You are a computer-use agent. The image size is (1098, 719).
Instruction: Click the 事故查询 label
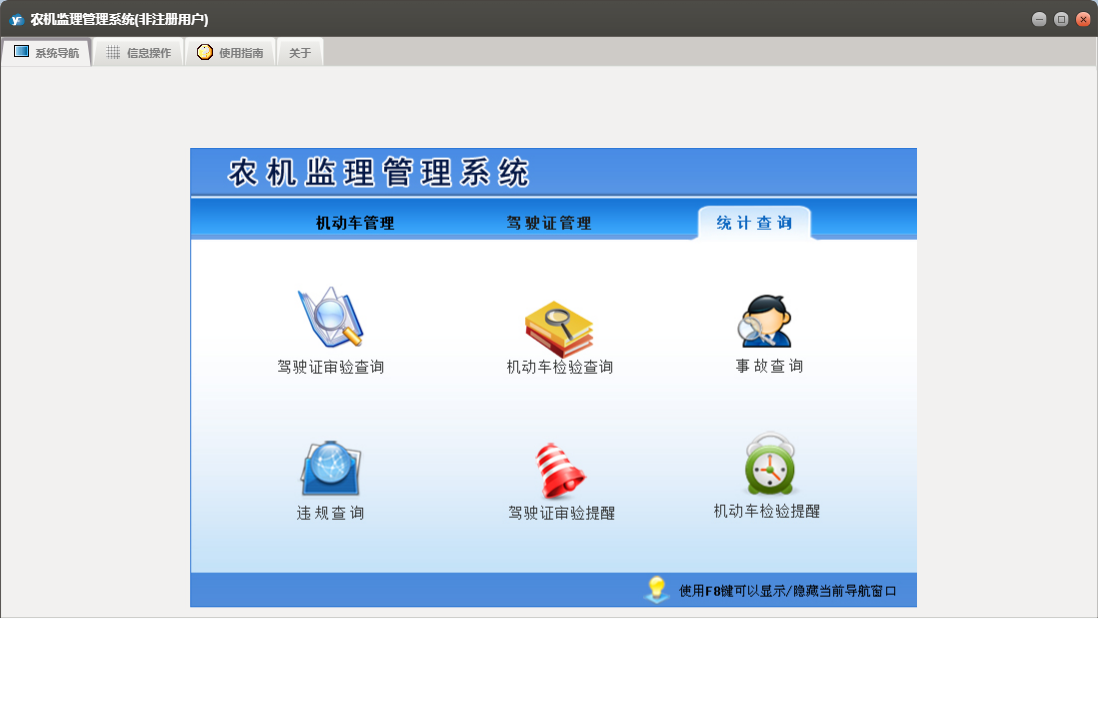[x=769, y=365]
